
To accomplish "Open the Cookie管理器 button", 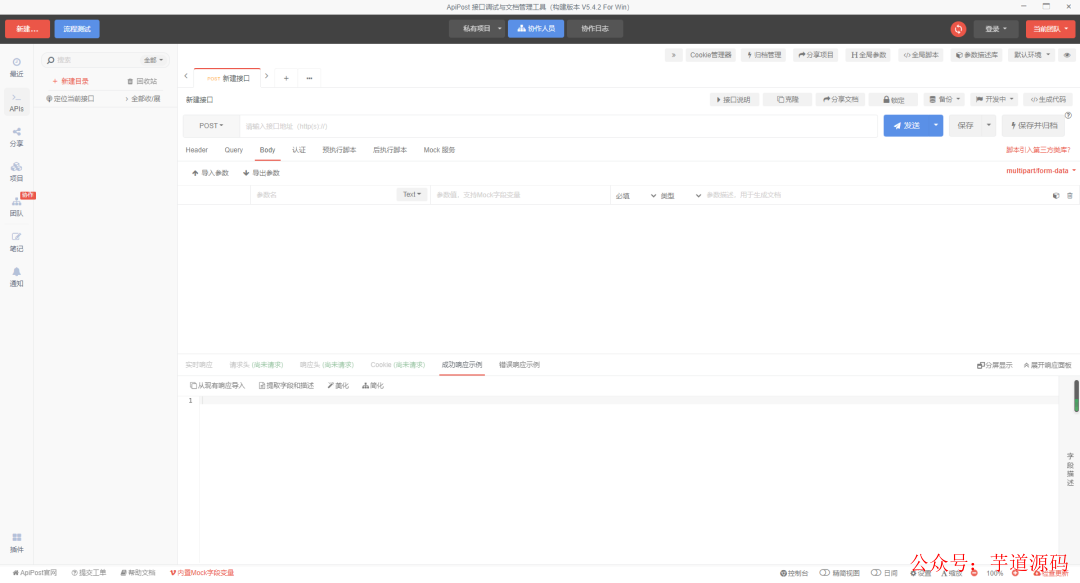I will coord(711,55).
